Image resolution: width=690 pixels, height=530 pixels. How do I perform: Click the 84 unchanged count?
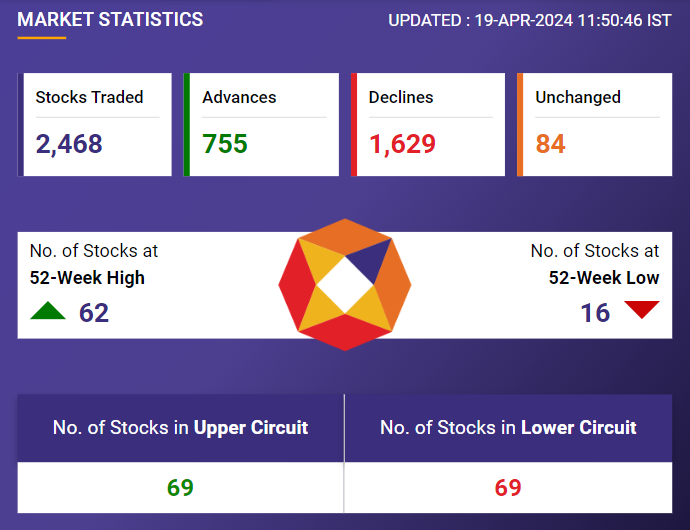[x=550, y=144]
